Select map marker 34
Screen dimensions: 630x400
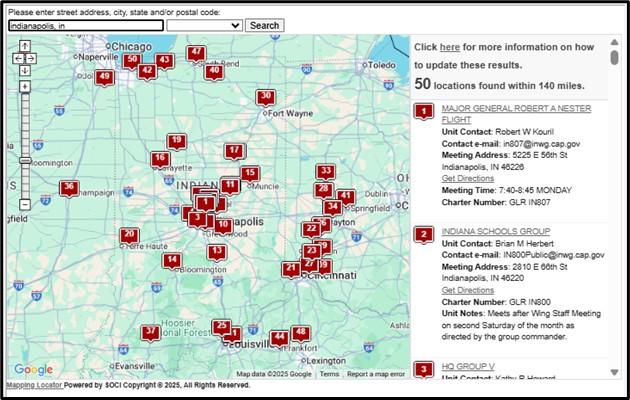coord(333,208)
